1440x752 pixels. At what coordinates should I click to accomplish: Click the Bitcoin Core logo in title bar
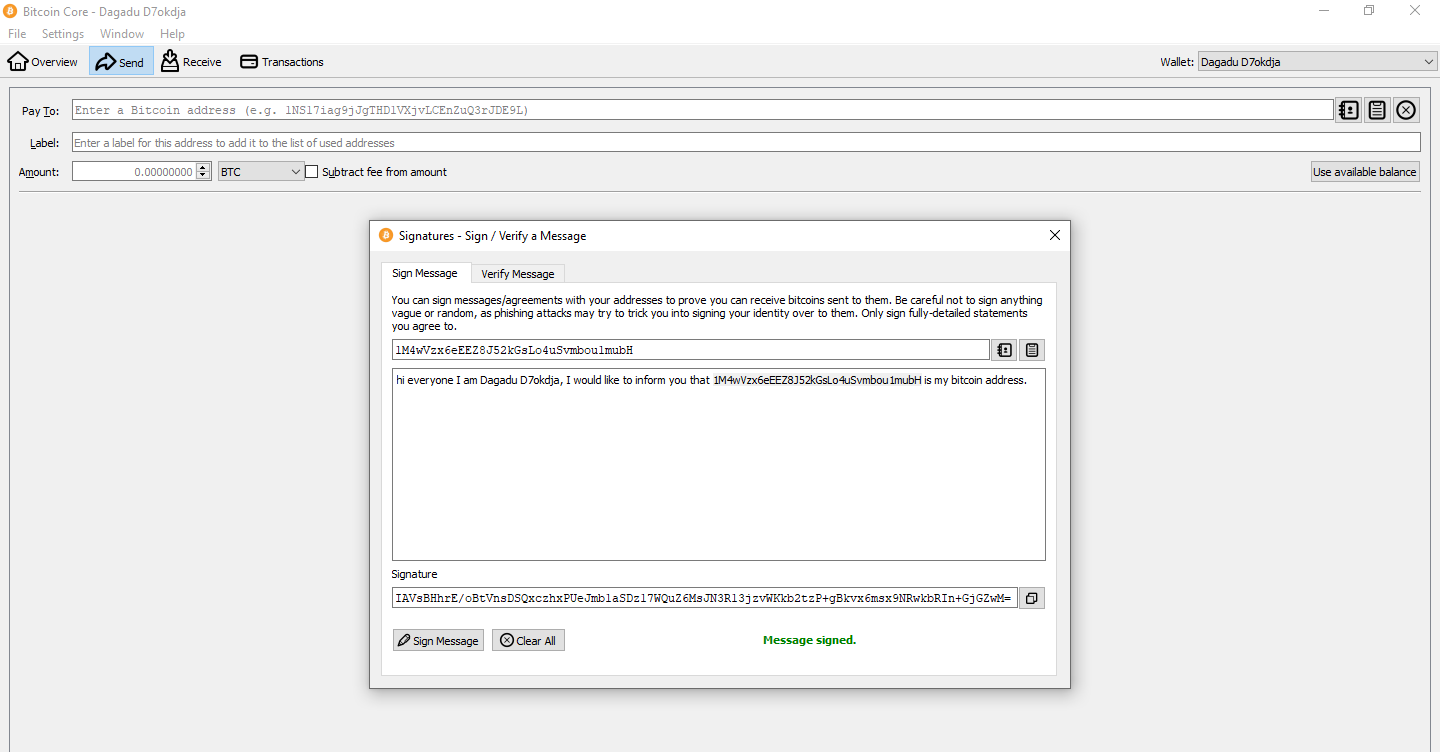11,11
